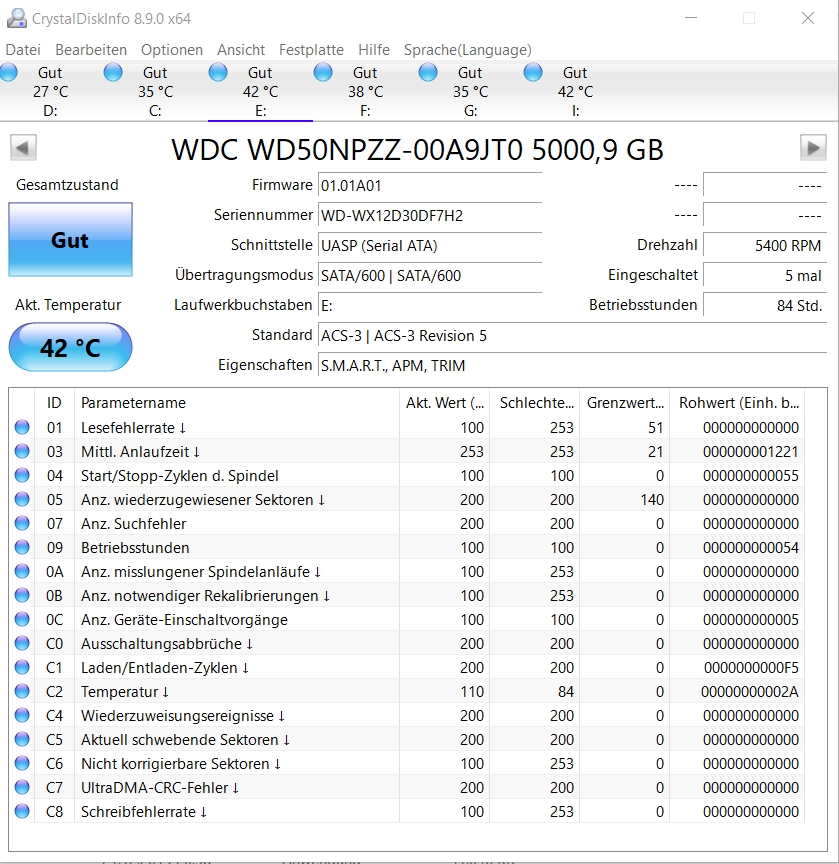
Task: Click the Rohwert column header
Action: [737, 403]
